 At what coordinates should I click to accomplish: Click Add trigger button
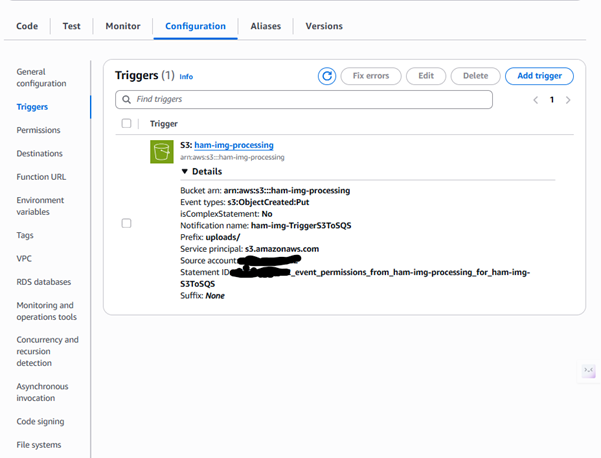click(539, 76)
